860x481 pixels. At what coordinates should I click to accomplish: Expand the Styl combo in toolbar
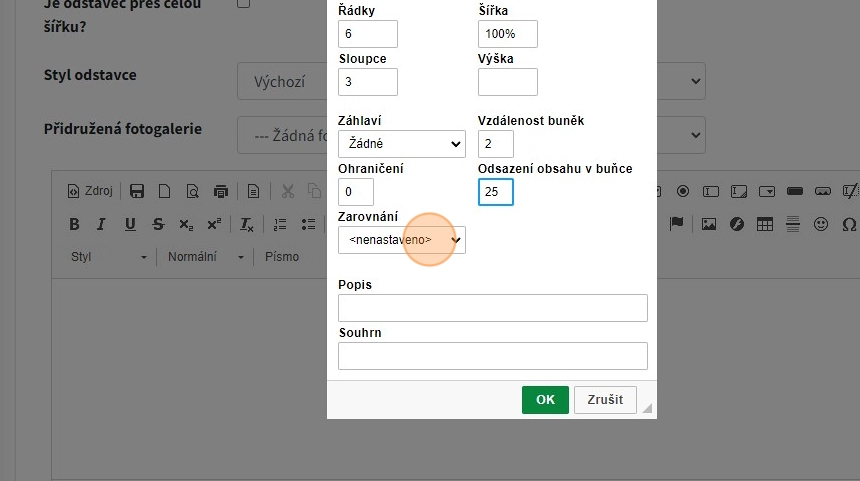(x=108, y=257)
